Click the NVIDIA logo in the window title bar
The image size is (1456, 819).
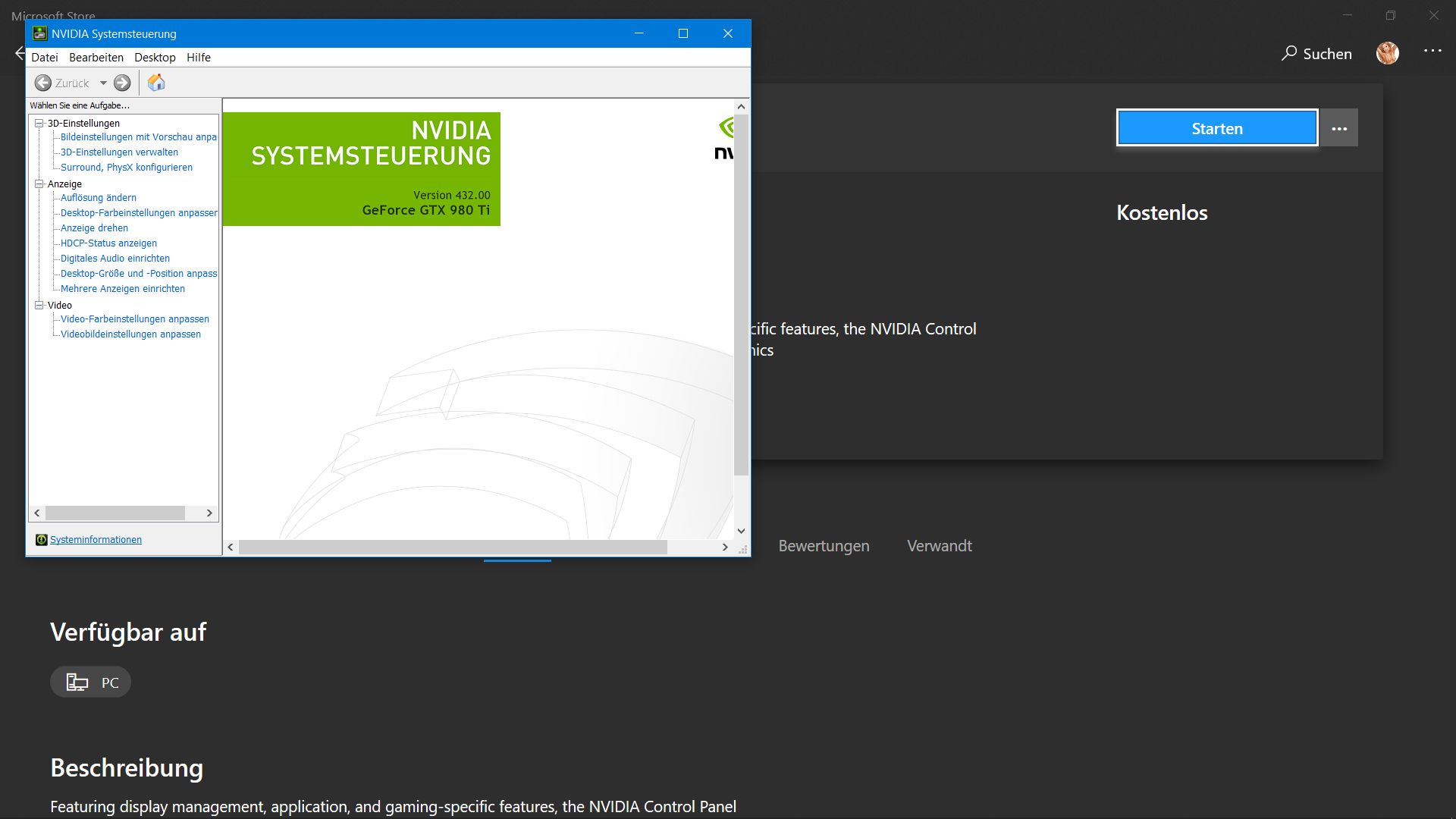click(x=40, y=33)
